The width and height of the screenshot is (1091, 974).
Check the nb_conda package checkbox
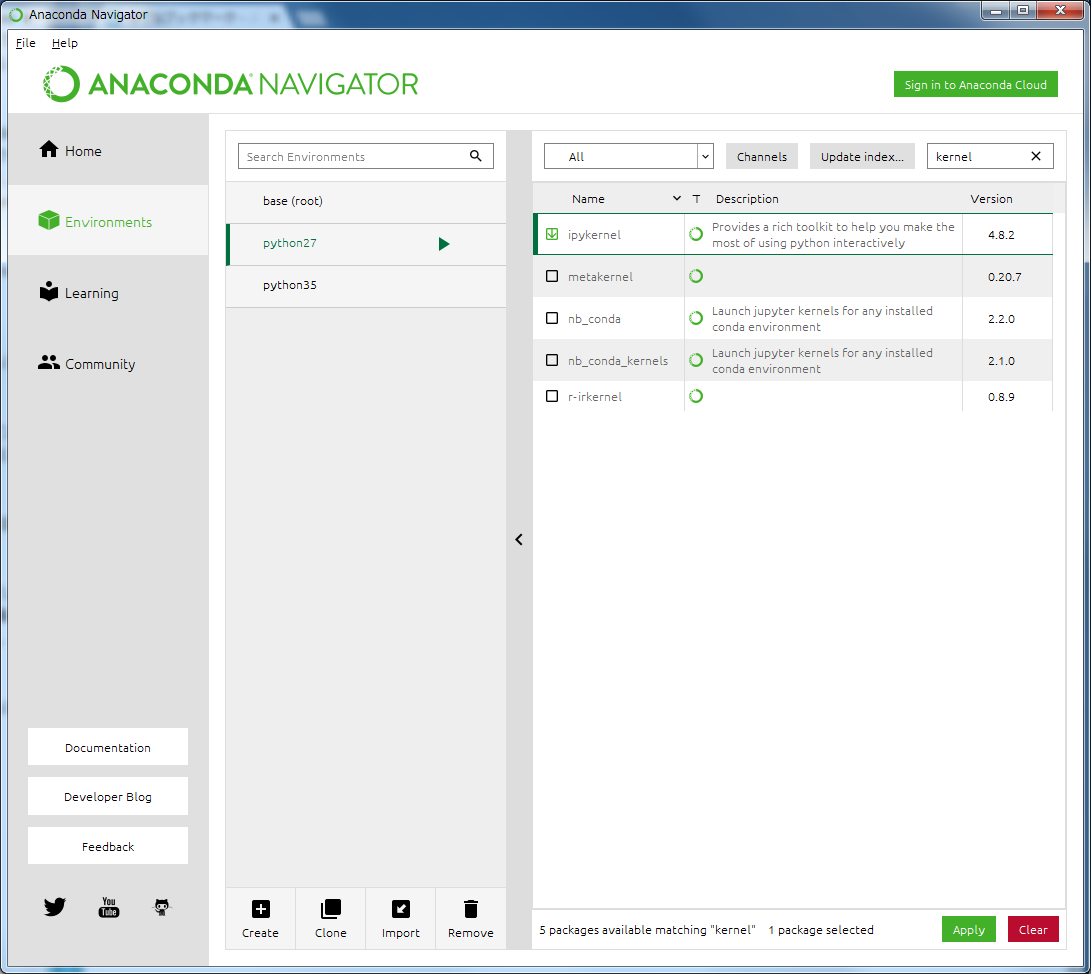tap(552, 318)
